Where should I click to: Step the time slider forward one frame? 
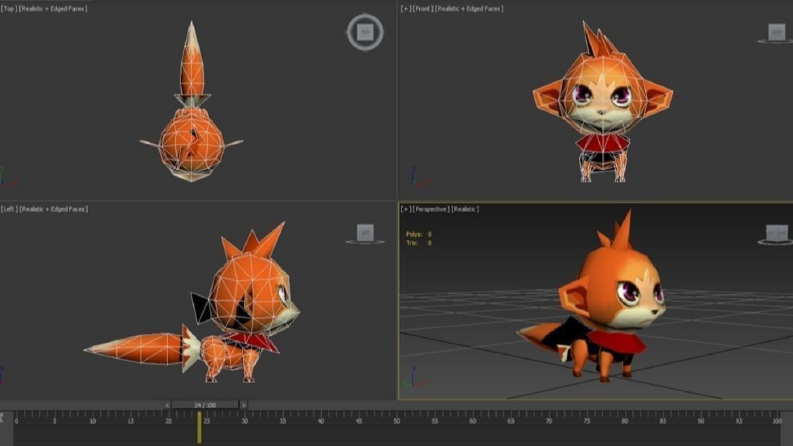(x=243, y=405)
